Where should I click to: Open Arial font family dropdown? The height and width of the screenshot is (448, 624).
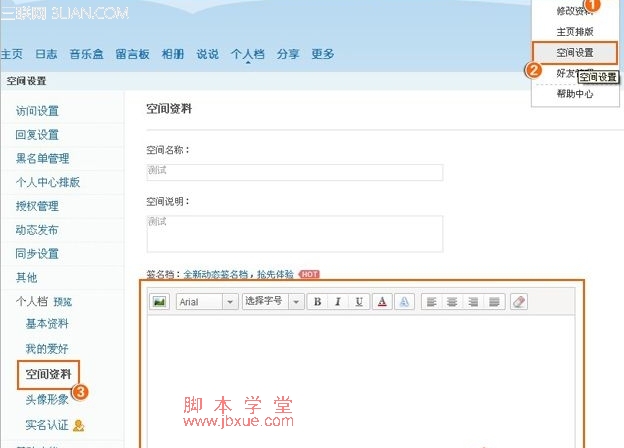click(x=207, y=302)
